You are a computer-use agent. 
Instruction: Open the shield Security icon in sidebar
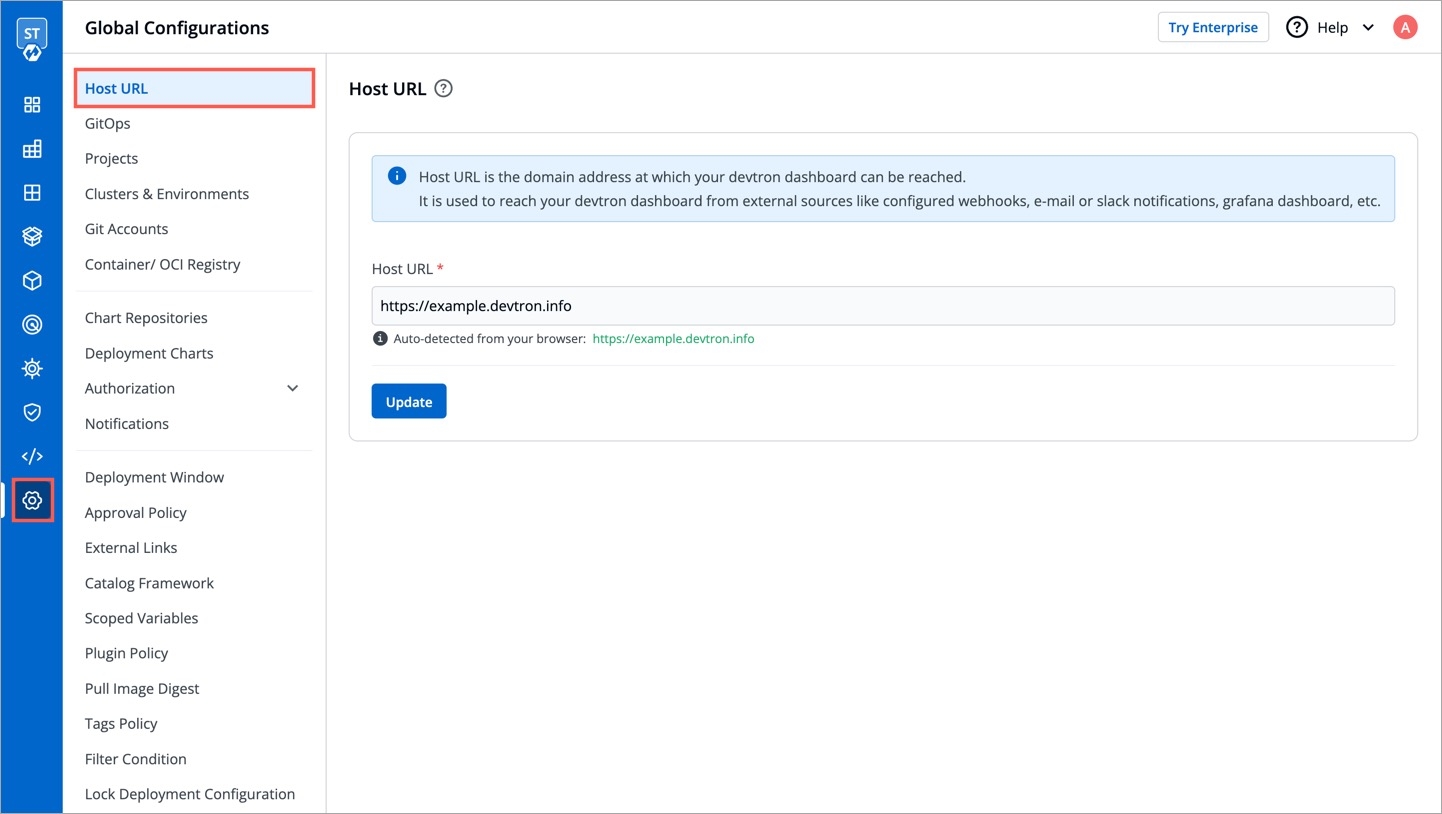[x=32, y=413]
